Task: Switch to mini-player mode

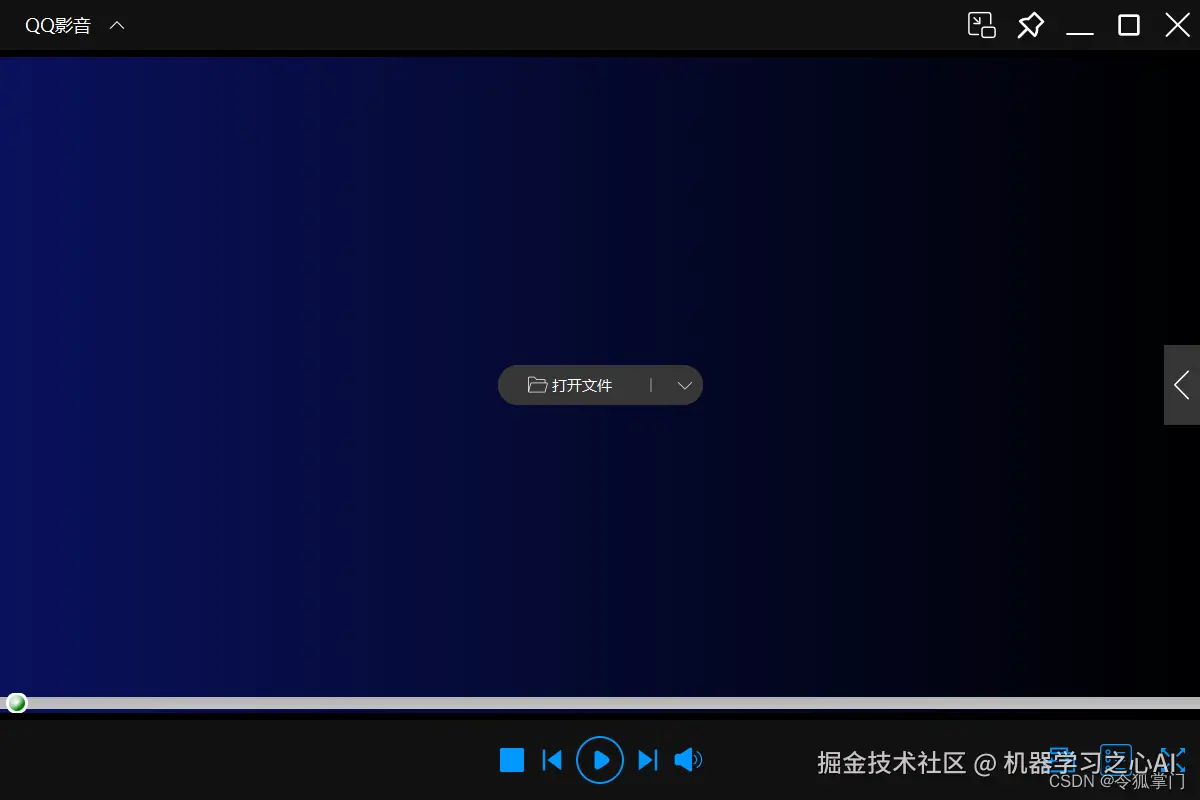Action: (x=981, y=25)
